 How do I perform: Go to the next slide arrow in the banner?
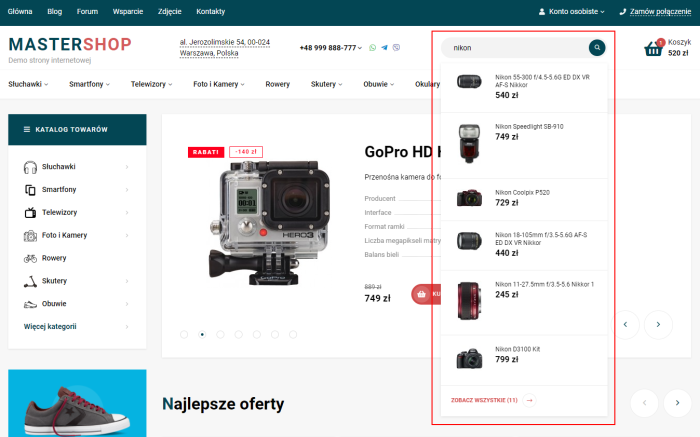click(658, 325)
